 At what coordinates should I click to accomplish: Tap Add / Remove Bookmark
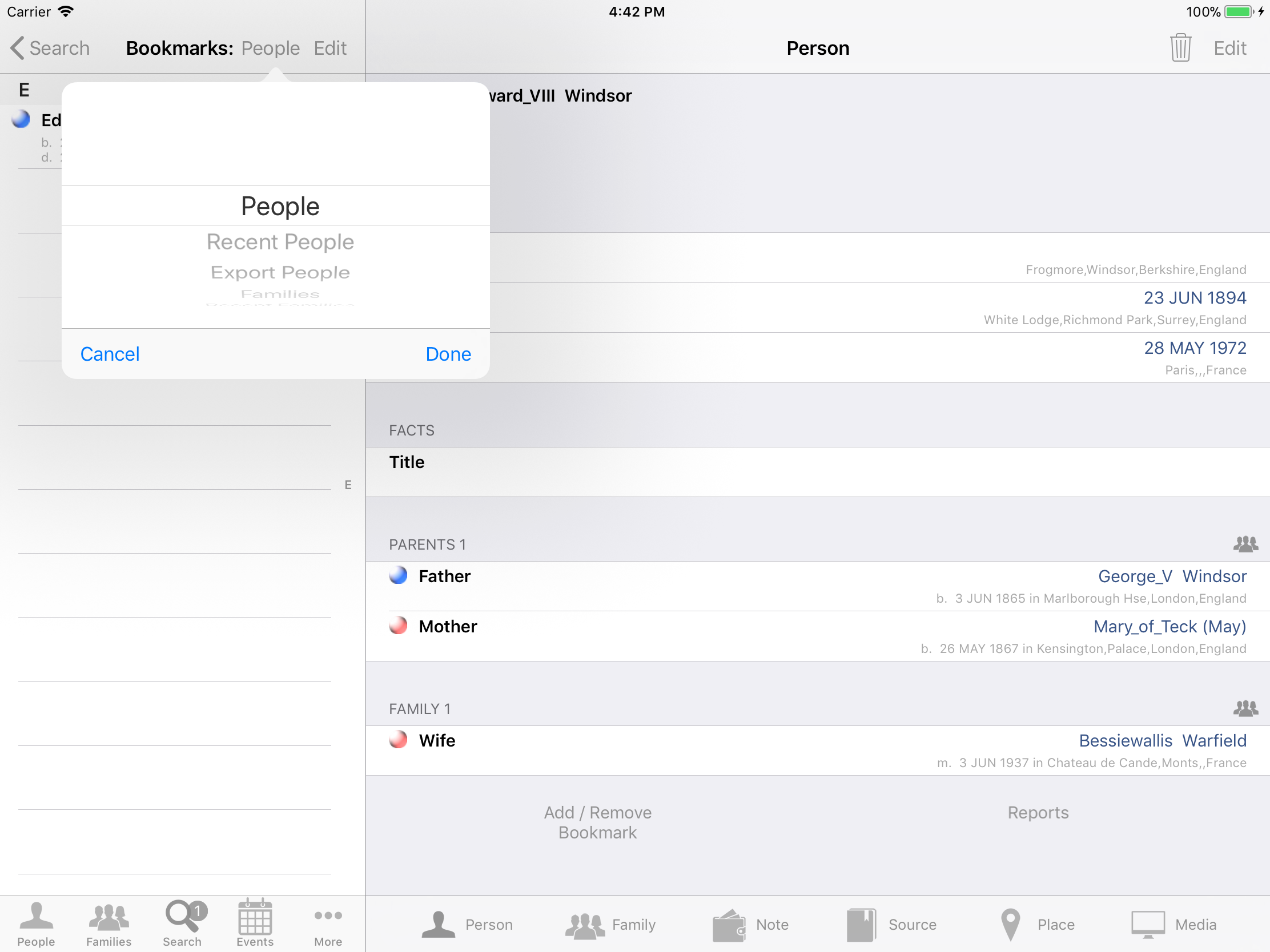tap(597, 822)
